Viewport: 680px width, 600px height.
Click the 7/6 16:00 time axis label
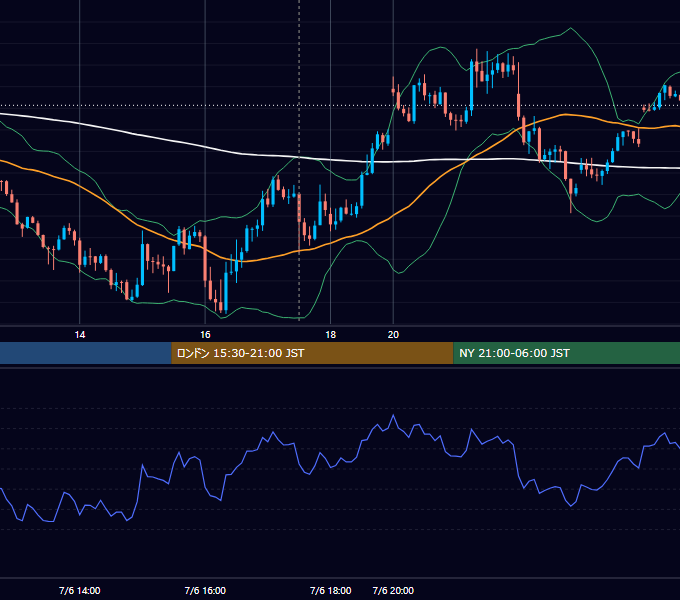[x=205, y=590]
